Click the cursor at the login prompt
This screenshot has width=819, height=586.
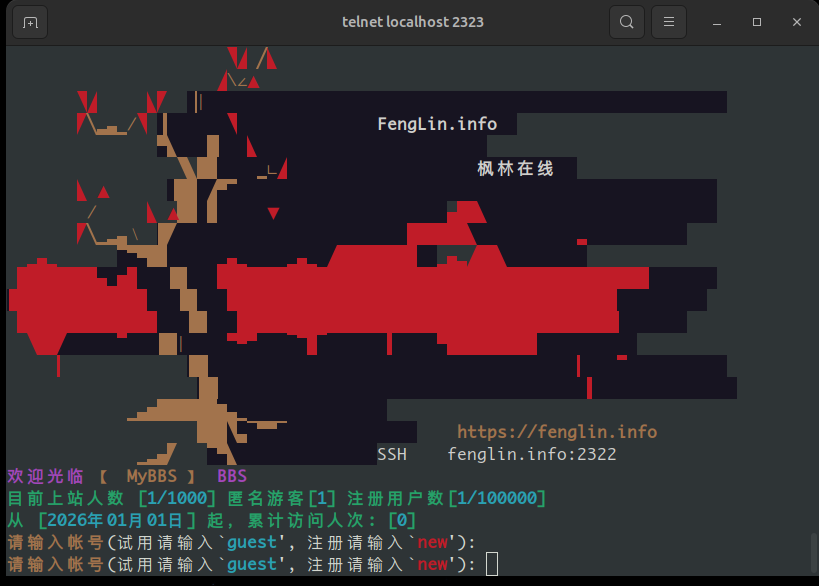coord(491,565)
